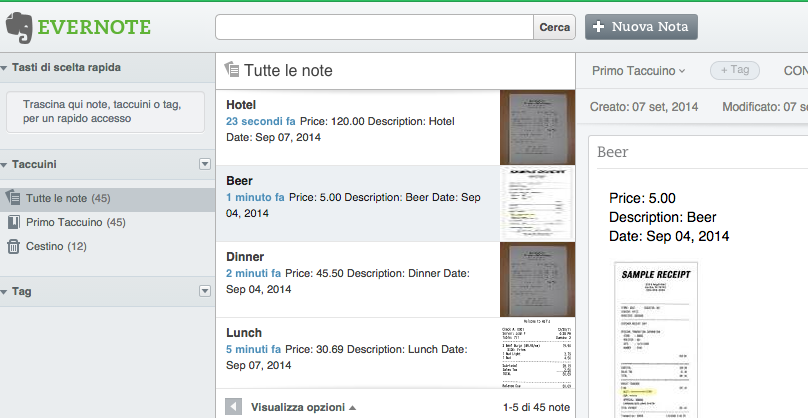Viewport: 808px width, 418px height.
Task: Click the Cestino trash can icon
Action: click(13, 246)
